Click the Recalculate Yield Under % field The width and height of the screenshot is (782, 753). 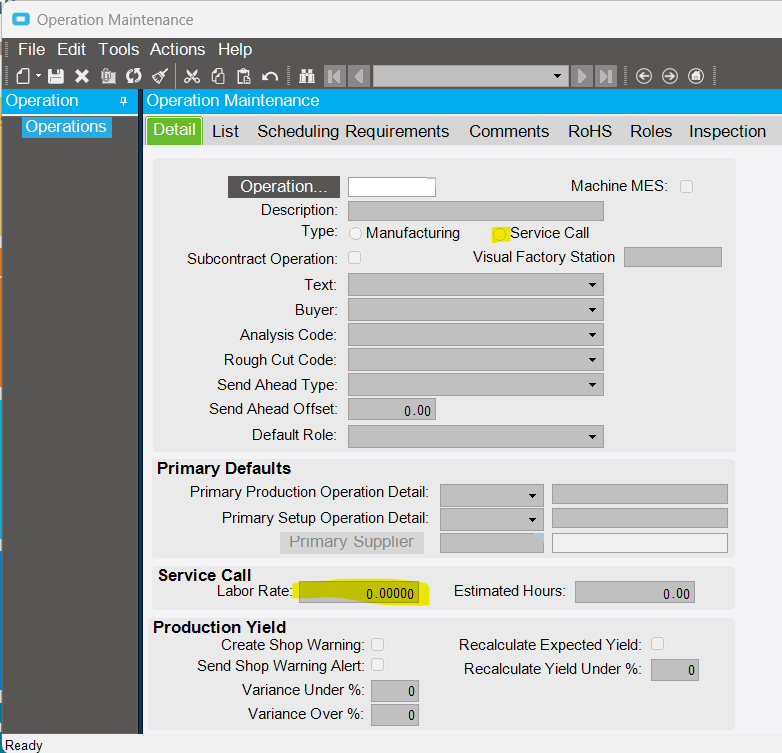[675, 670]
